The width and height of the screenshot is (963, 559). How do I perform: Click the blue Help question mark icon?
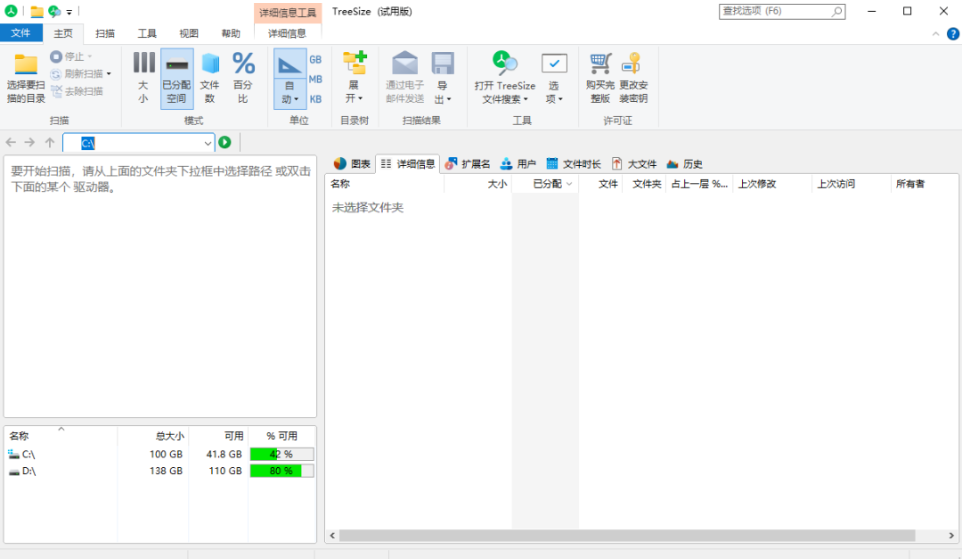point(953,34)
